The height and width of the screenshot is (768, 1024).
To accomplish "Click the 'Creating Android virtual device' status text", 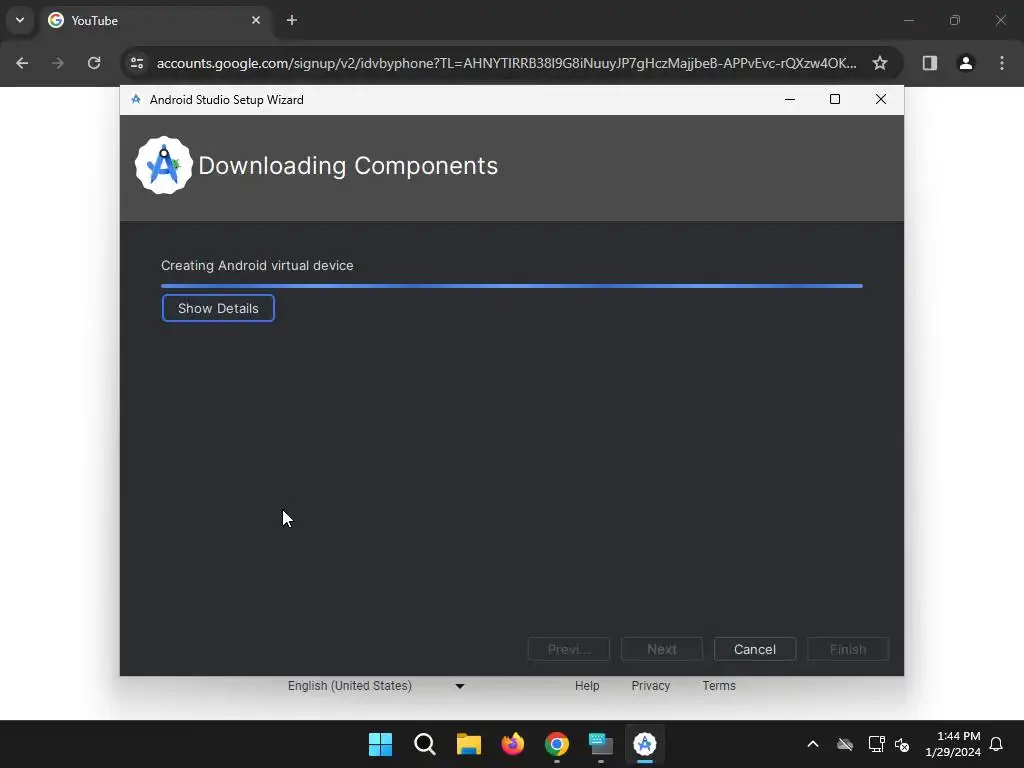I will [257, 265].
